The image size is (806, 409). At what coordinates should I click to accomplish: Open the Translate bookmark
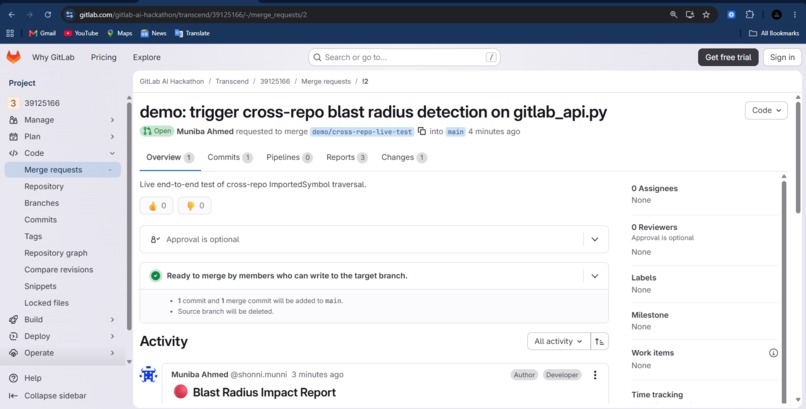tap(192, 33)
